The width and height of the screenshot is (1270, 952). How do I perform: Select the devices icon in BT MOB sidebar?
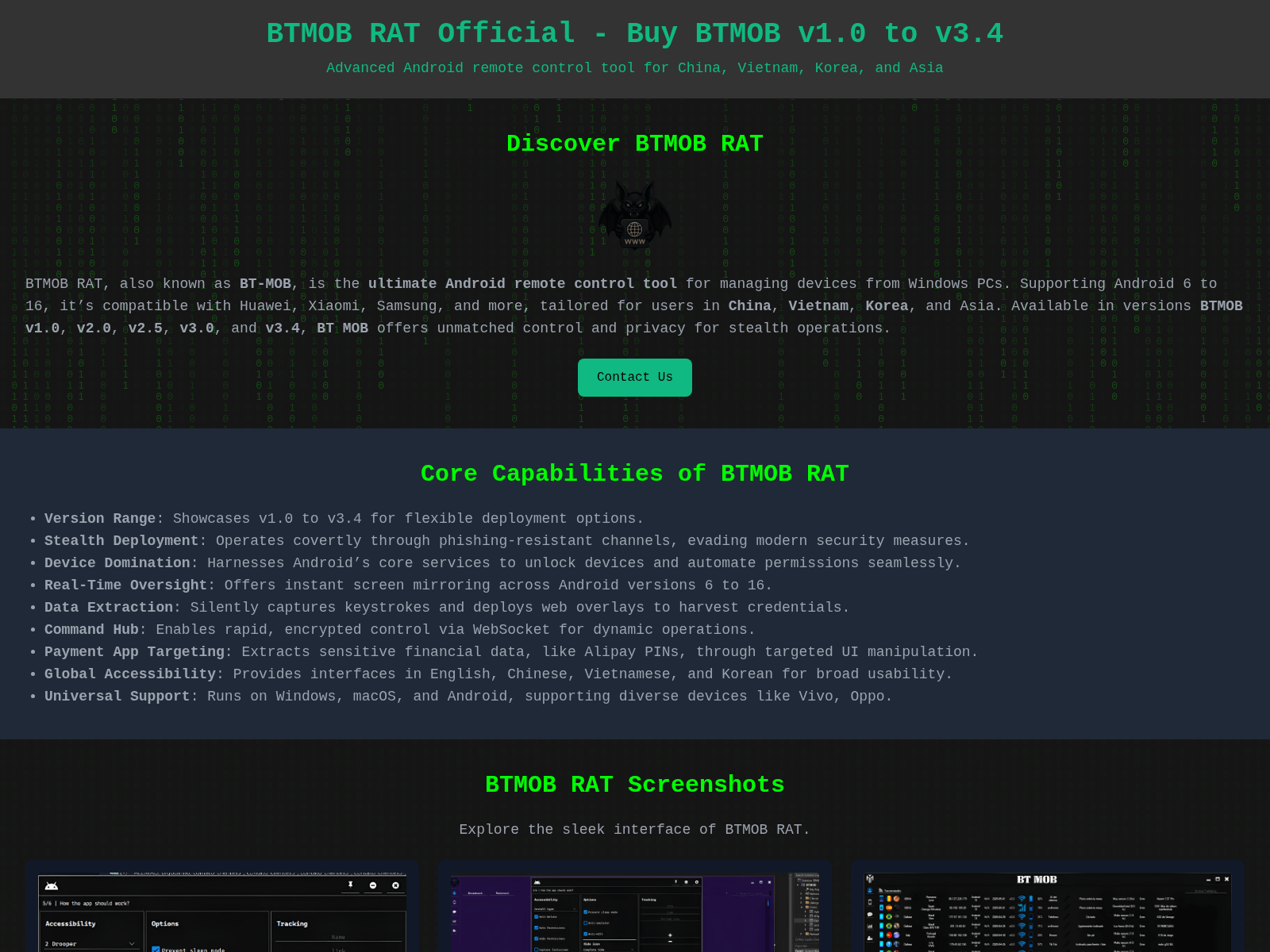coord(869,890)
